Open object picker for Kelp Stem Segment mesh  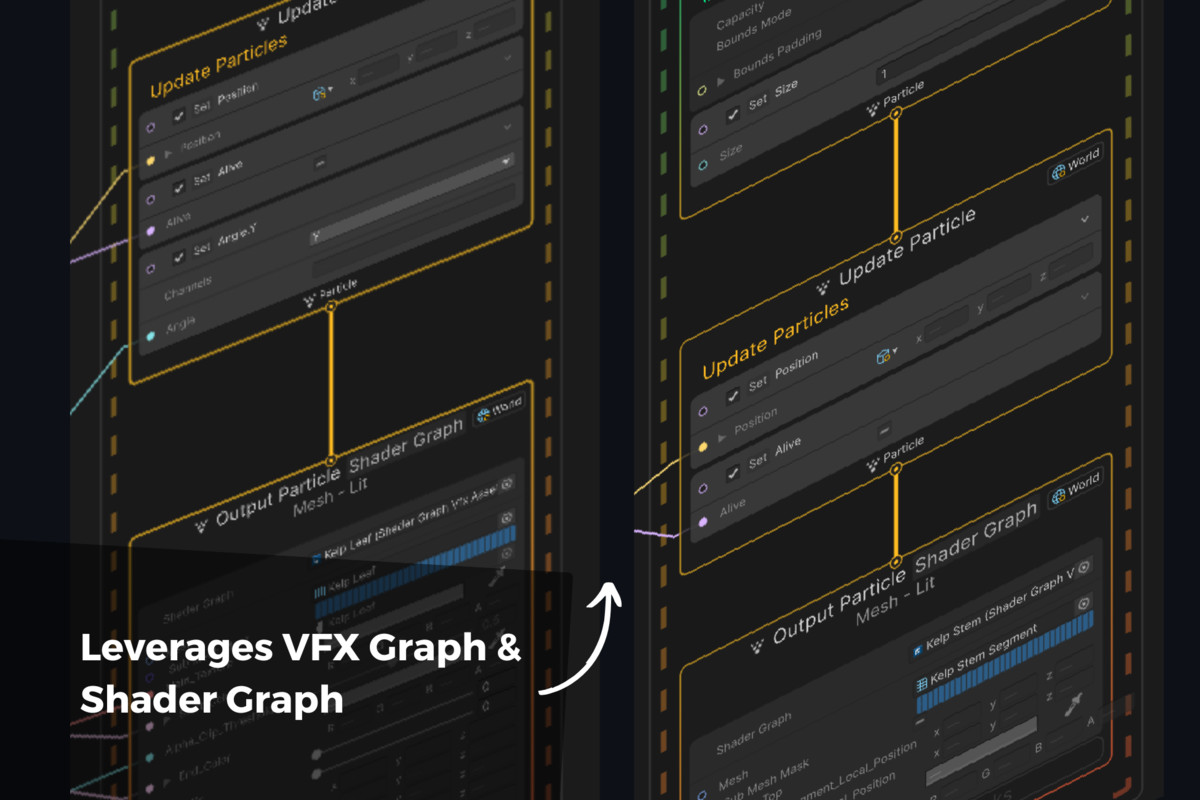click(1083, 605)
